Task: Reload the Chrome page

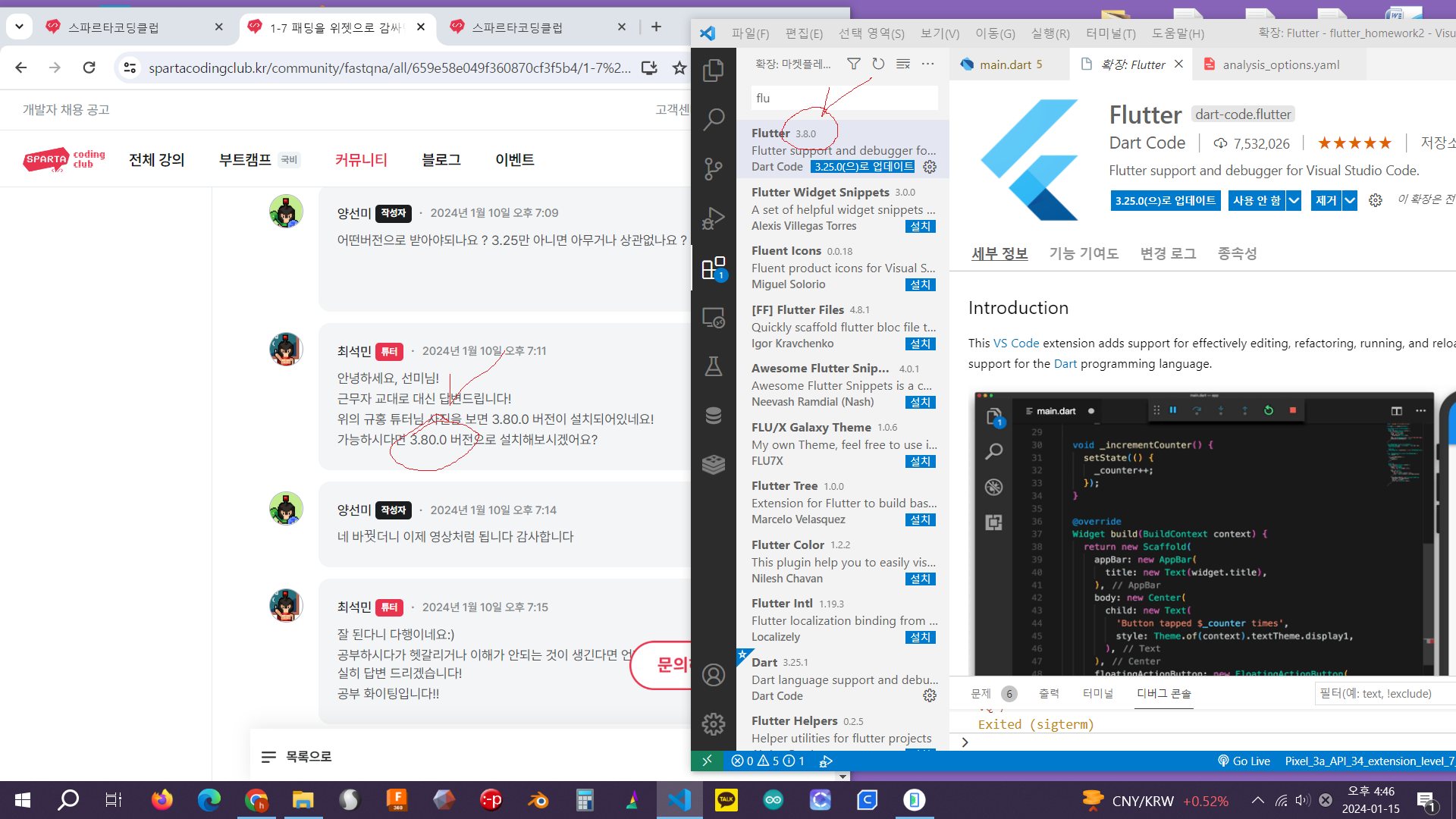Action: (x=89, y=68)
